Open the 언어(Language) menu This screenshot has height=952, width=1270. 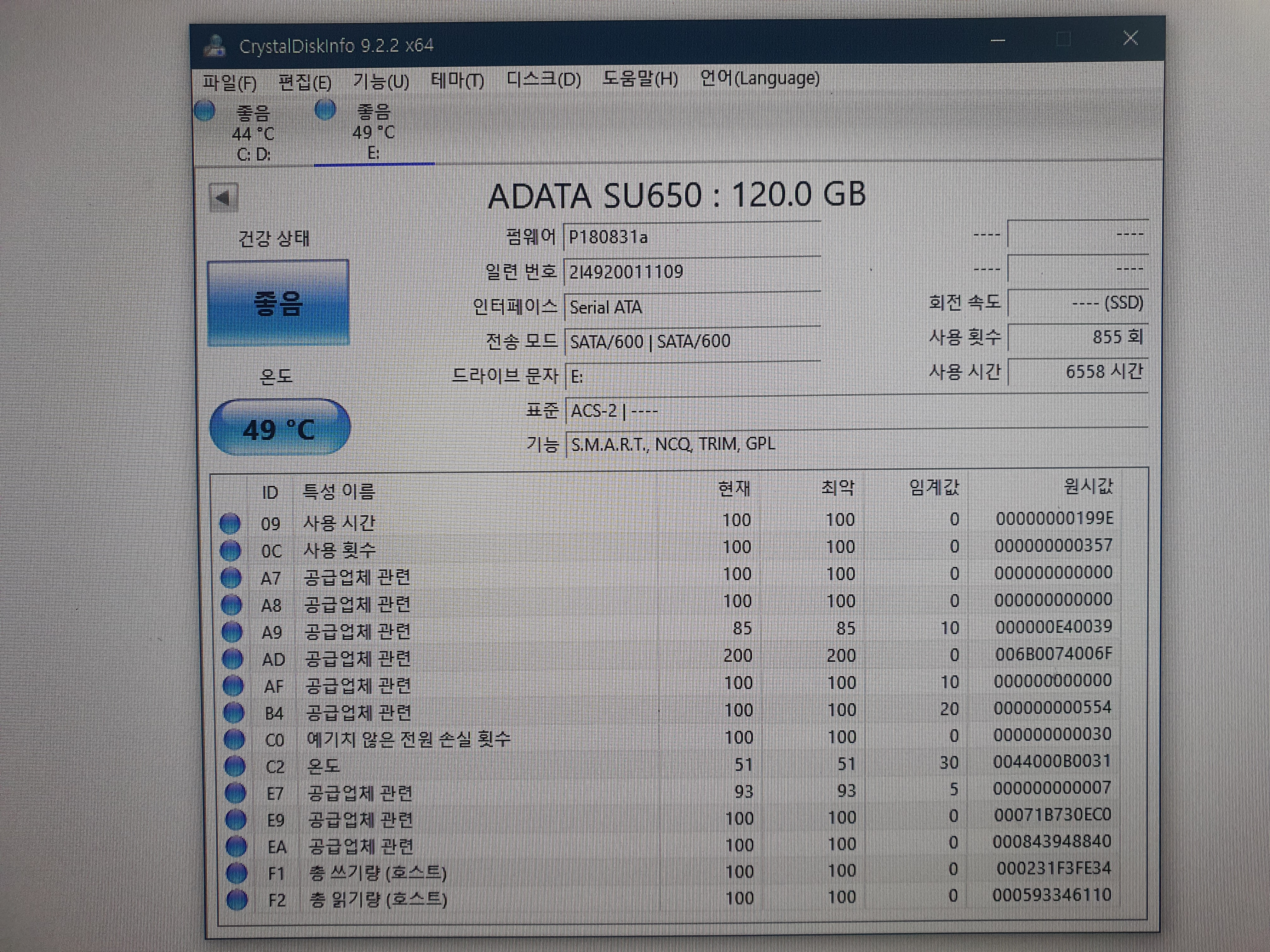click(760, 78)
